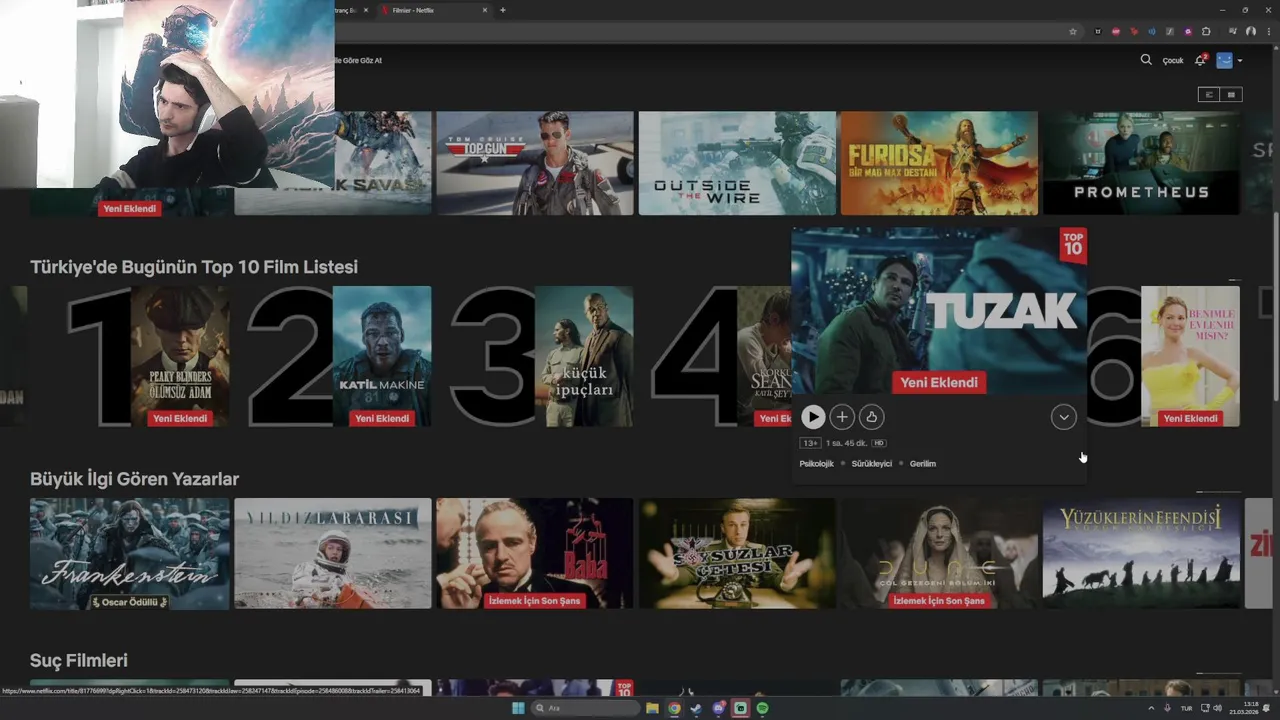Open Discord from the taskbar
The height and width of the screenshot is (720, 1280).
(718, 708)
